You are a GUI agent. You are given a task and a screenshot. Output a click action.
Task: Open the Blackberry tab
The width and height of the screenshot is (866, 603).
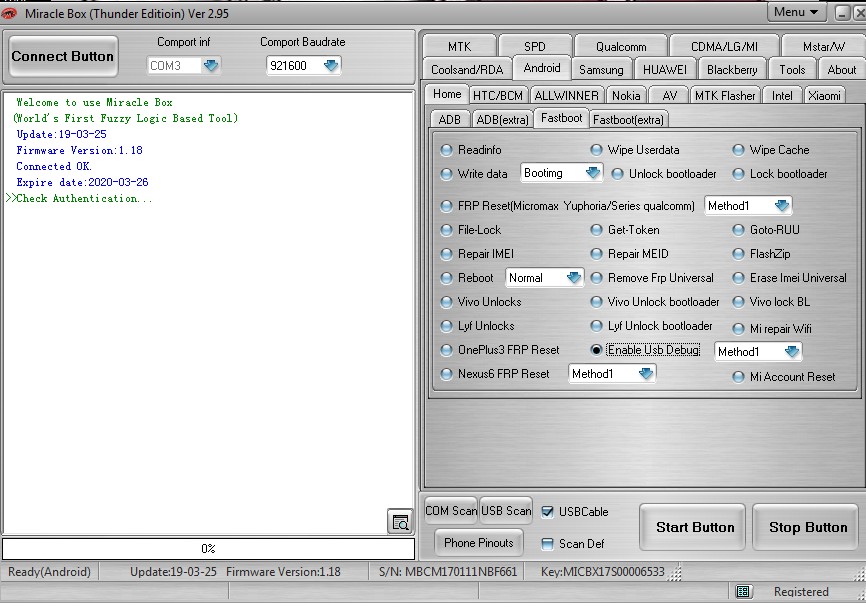pyautogui.click(x=732, y=70)
